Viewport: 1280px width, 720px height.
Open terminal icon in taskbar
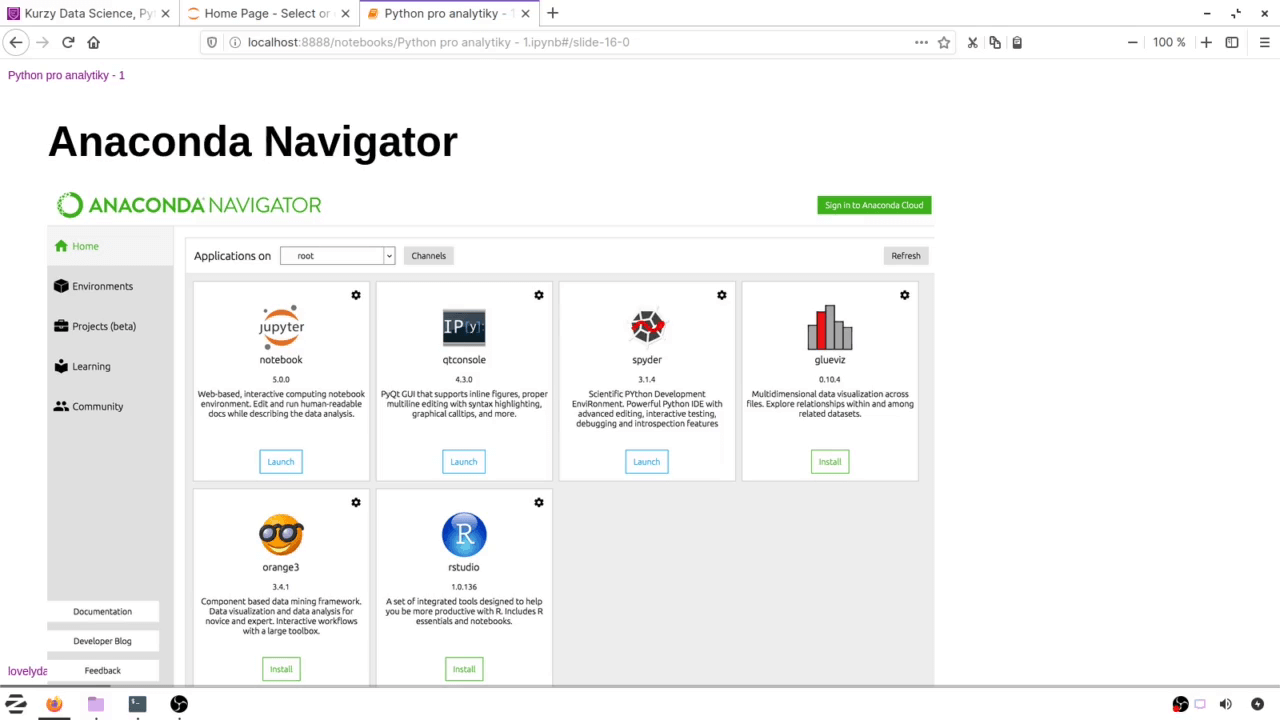coord(138,704)
